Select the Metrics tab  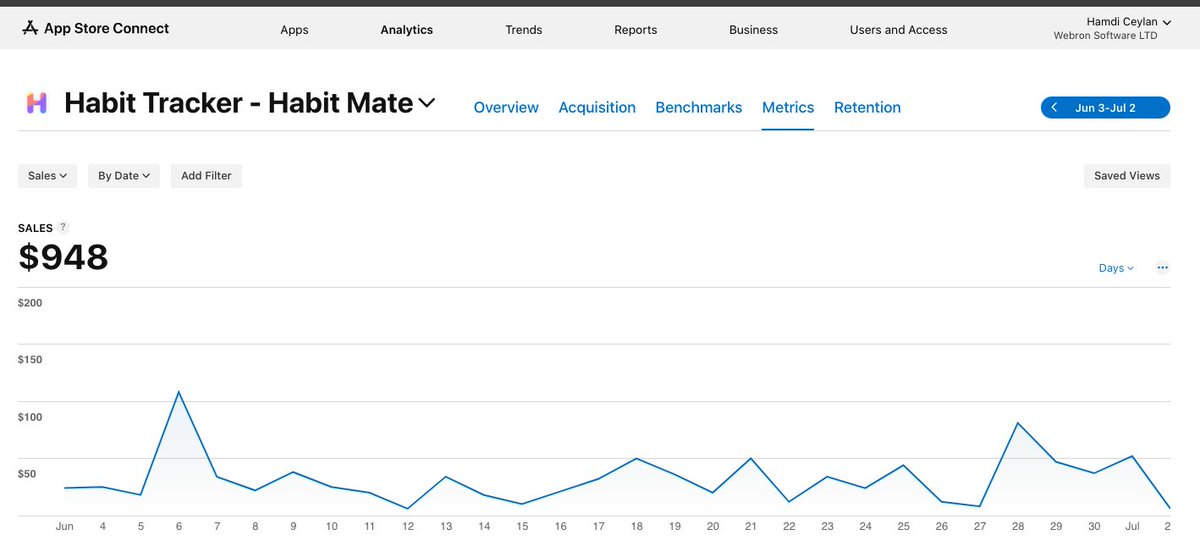(x=788, y=107)
